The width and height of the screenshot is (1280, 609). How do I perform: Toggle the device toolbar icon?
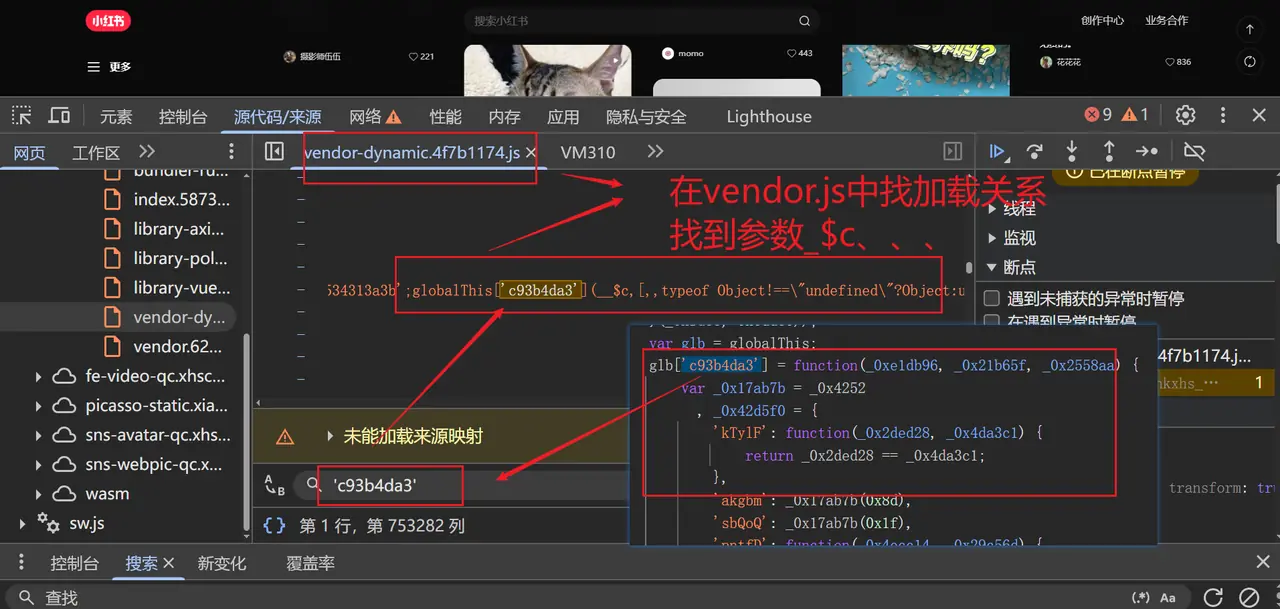point(59,115)
